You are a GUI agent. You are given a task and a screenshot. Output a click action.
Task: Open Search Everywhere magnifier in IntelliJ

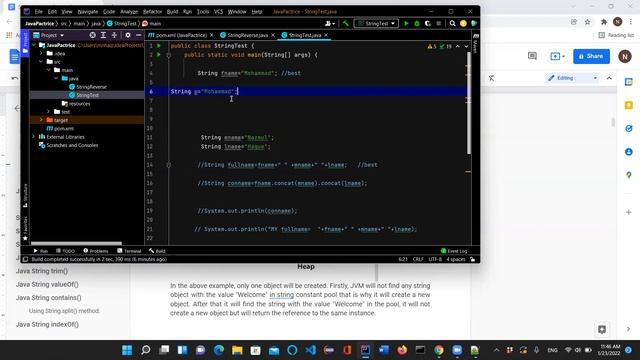click(x=452, y=24)
